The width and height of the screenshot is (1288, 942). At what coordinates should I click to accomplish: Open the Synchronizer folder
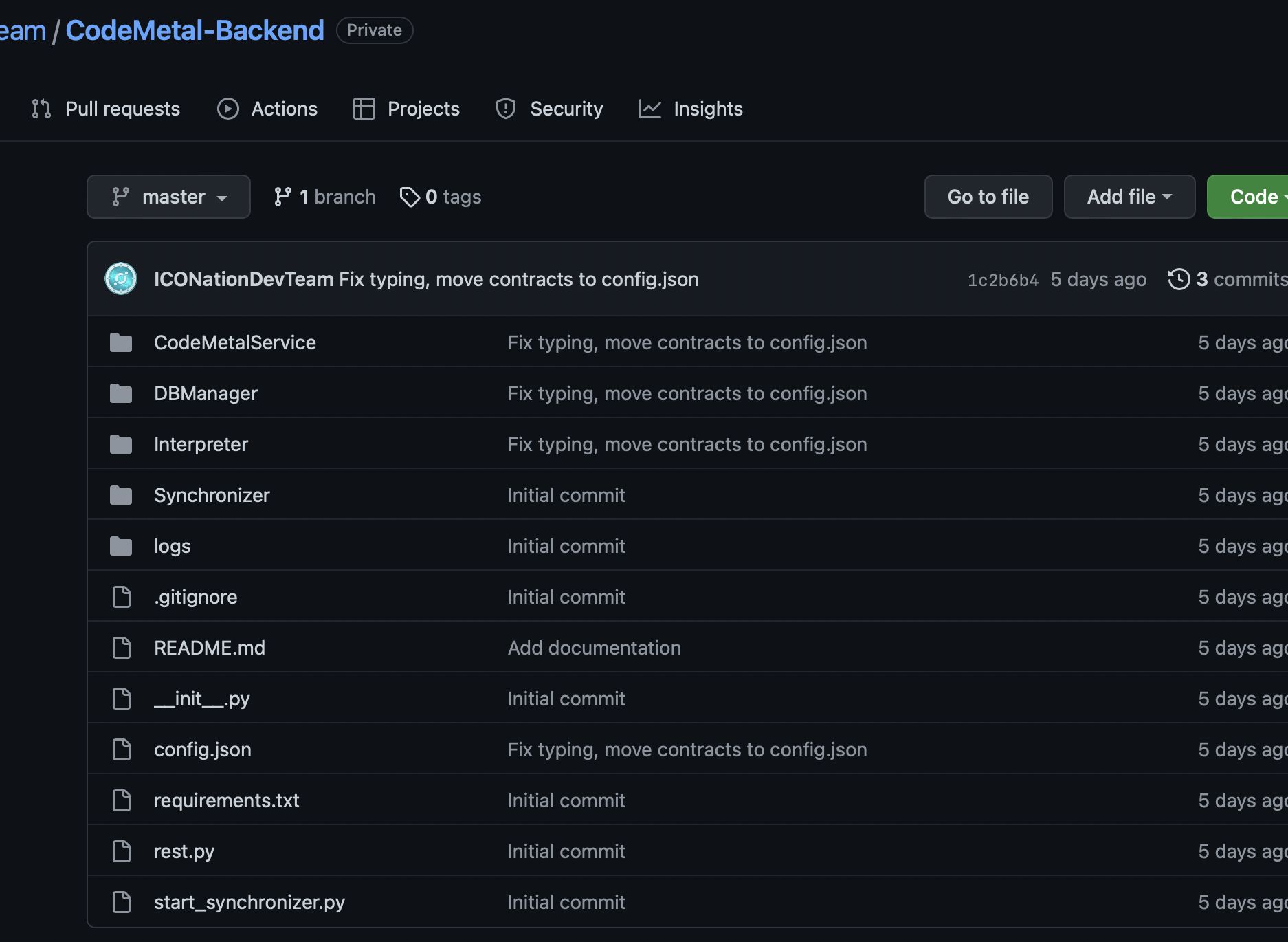point(212,495)
